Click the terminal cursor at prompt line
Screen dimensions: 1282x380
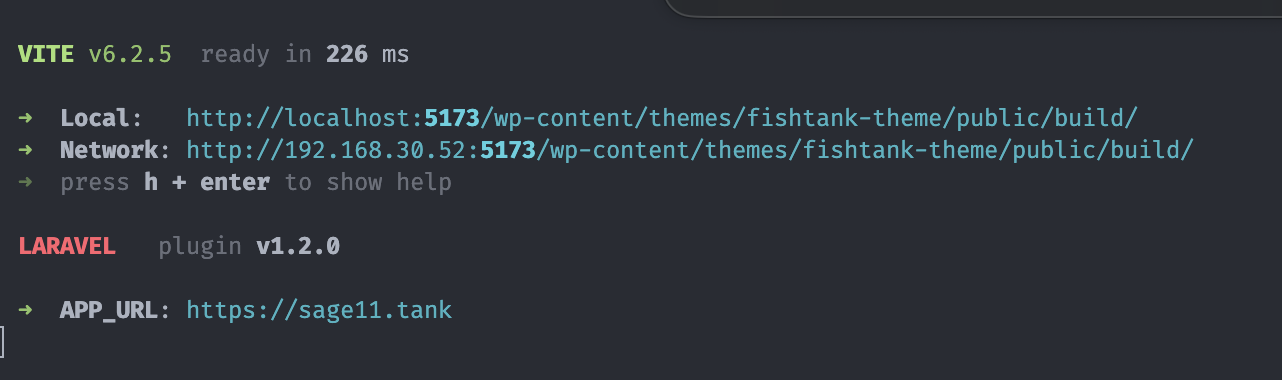tap(3, 341)
